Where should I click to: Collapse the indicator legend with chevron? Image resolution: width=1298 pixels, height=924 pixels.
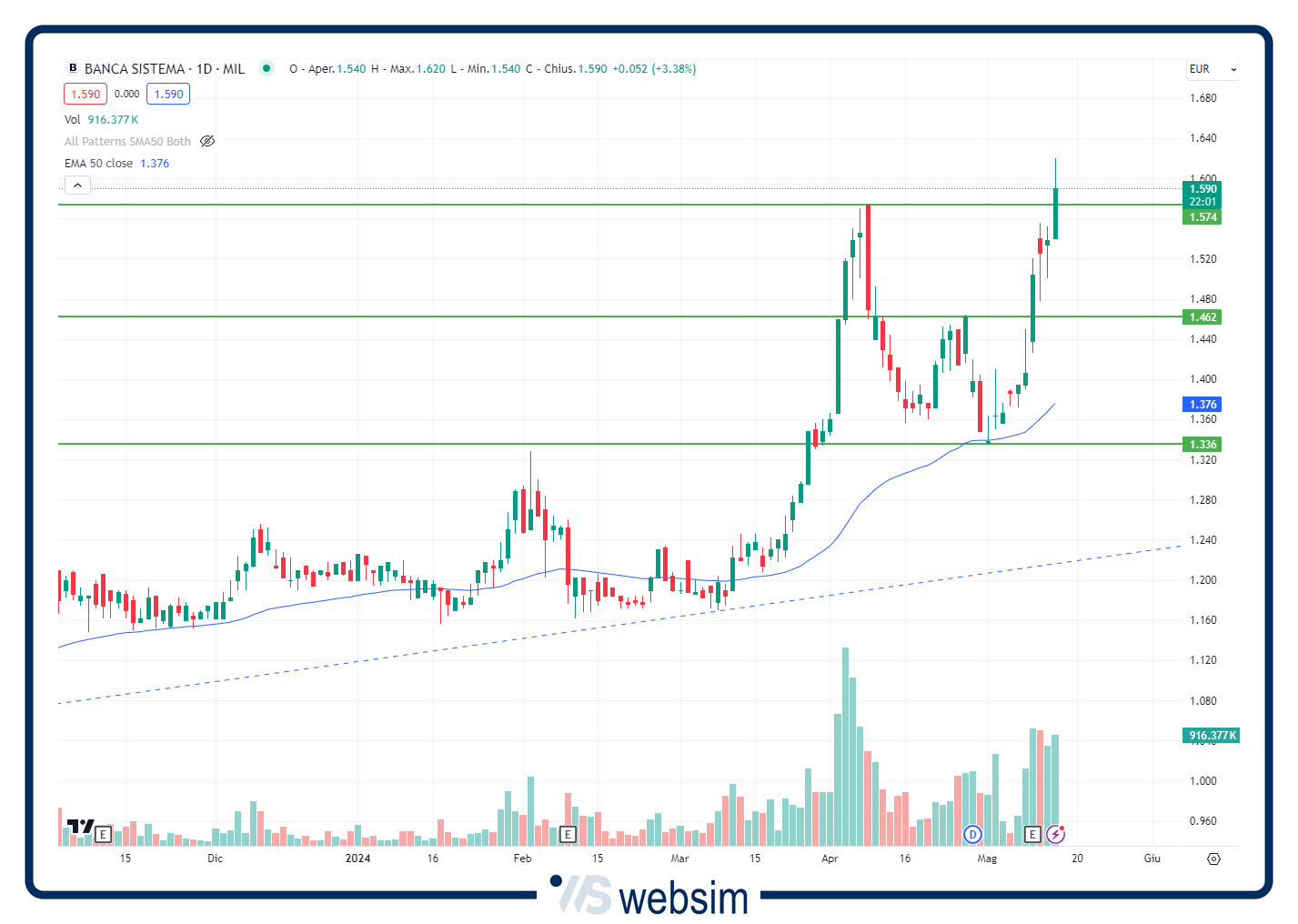[77, 186]
